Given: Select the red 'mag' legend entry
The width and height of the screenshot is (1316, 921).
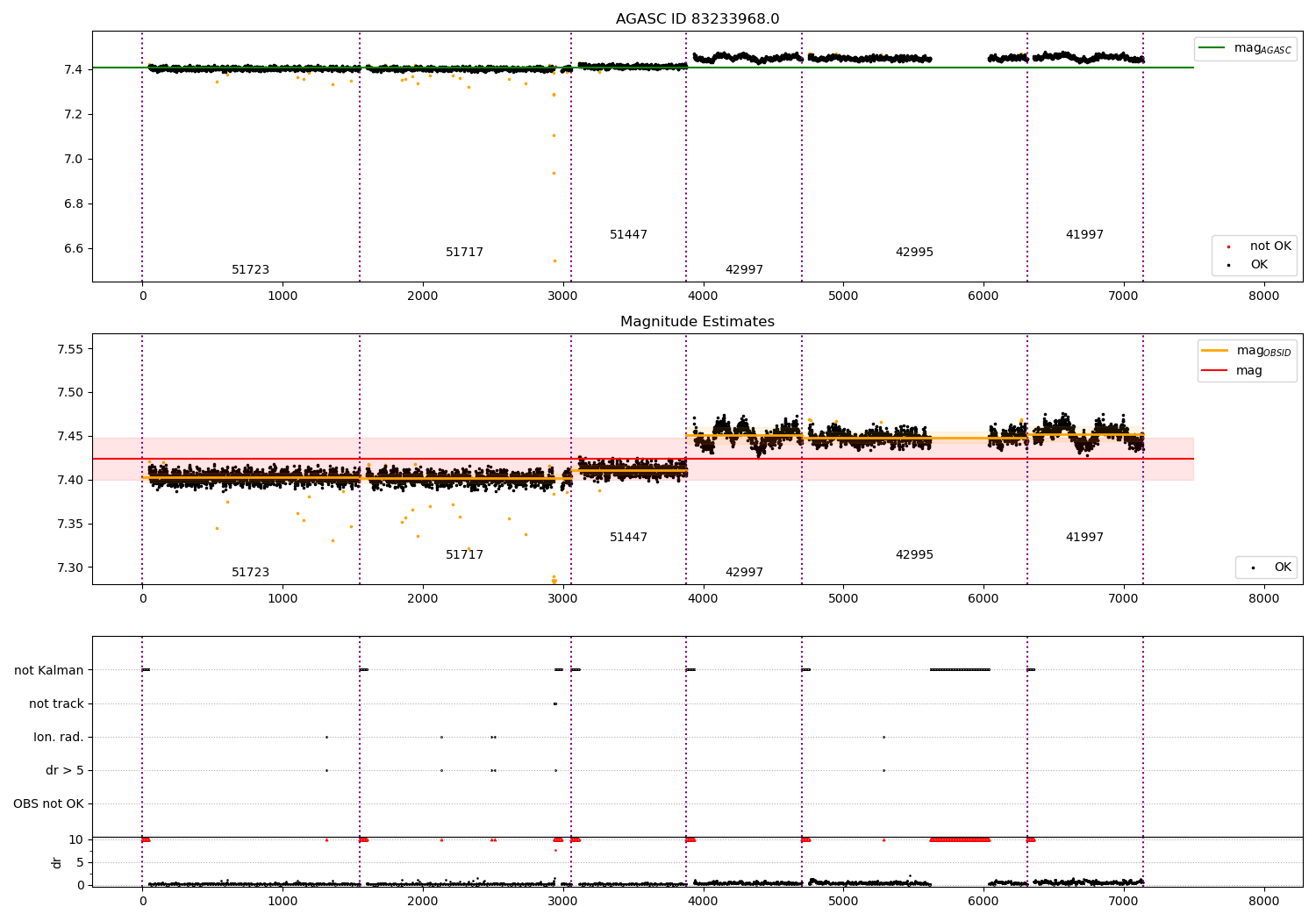Looking at the screenshot, I should 1232,371.
